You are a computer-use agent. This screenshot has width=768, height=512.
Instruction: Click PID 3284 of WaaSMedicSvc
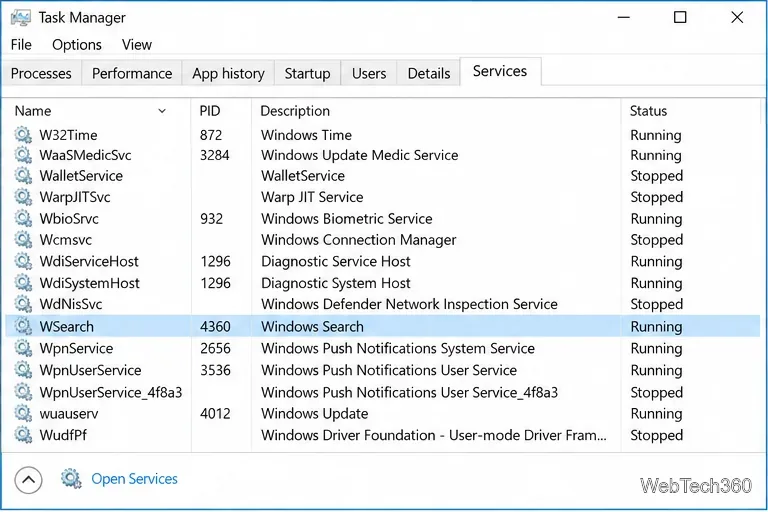pyautogui.click(x=215, y=155)
